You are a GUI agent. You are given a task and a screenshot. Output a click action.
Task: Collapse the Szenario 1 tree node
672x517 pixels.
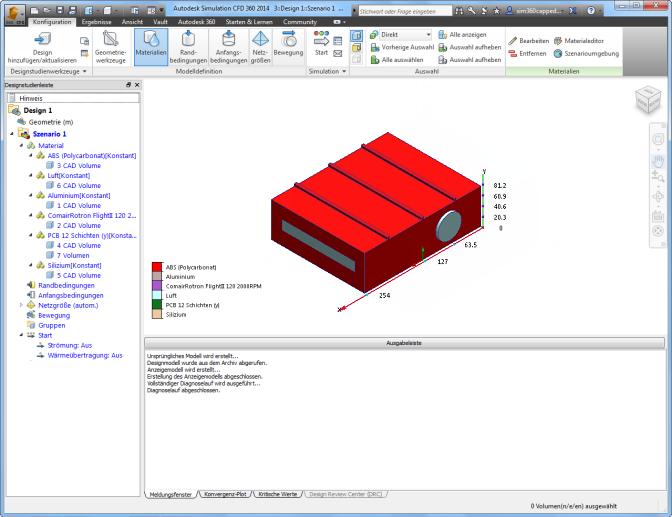(x=12, y=134)
